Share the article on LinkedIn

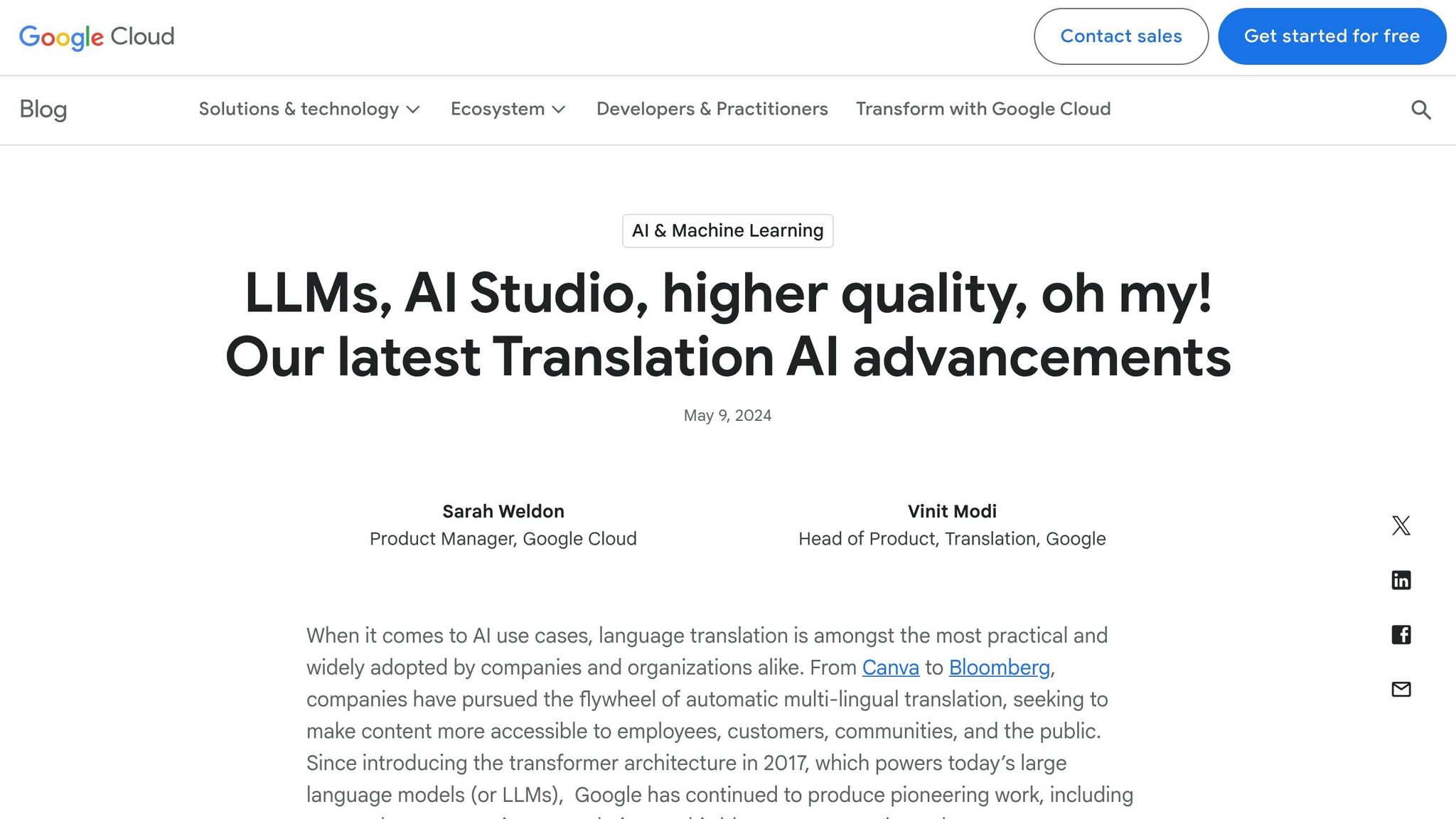tap(1401, 579)
